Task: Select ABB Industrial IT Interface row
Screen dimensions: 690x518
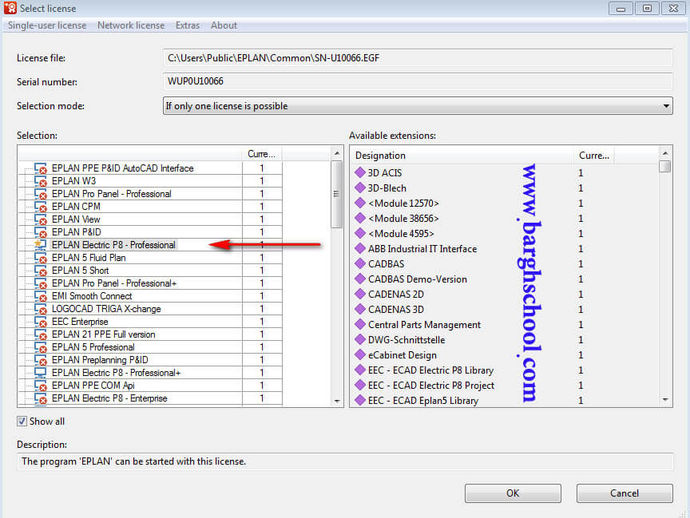Action: 506,249
